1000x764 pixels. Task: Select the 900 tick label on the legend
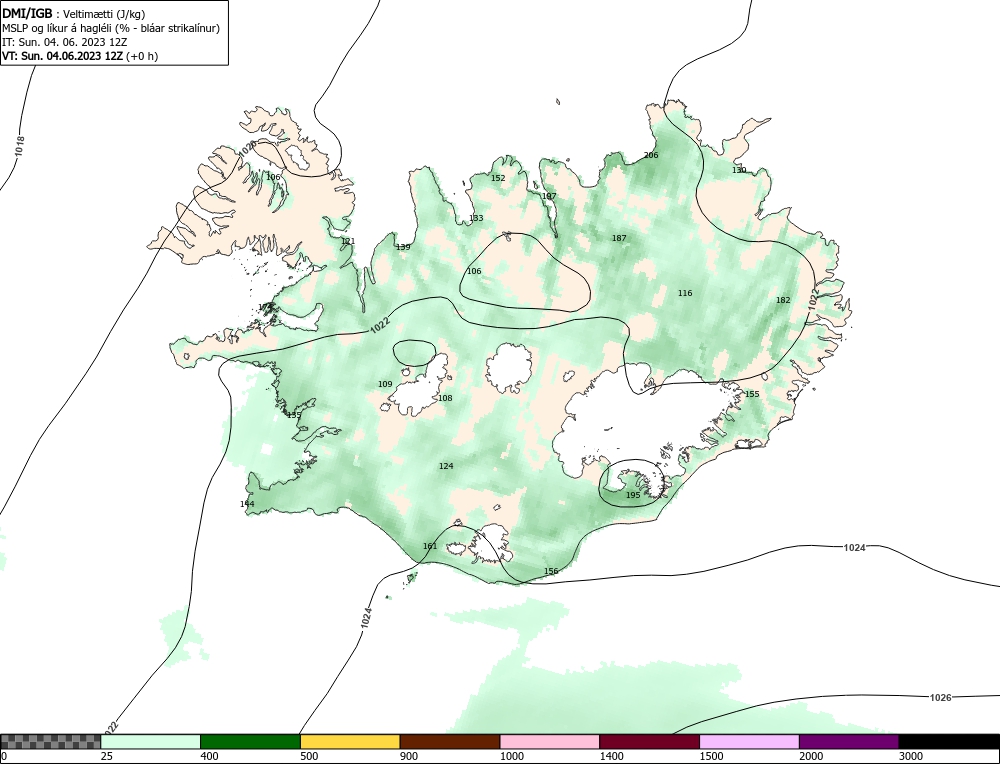(409, 757)
